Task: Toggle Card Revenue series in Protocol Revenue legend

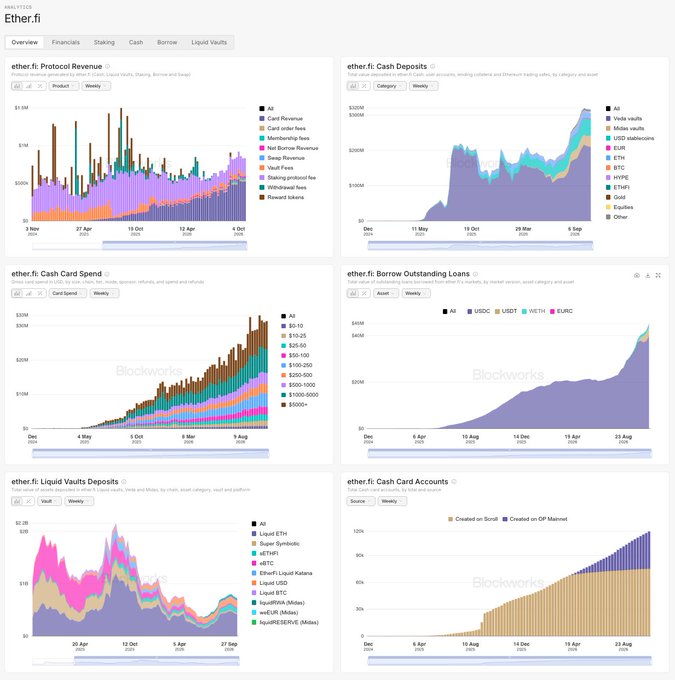Action: click(281, 118)
